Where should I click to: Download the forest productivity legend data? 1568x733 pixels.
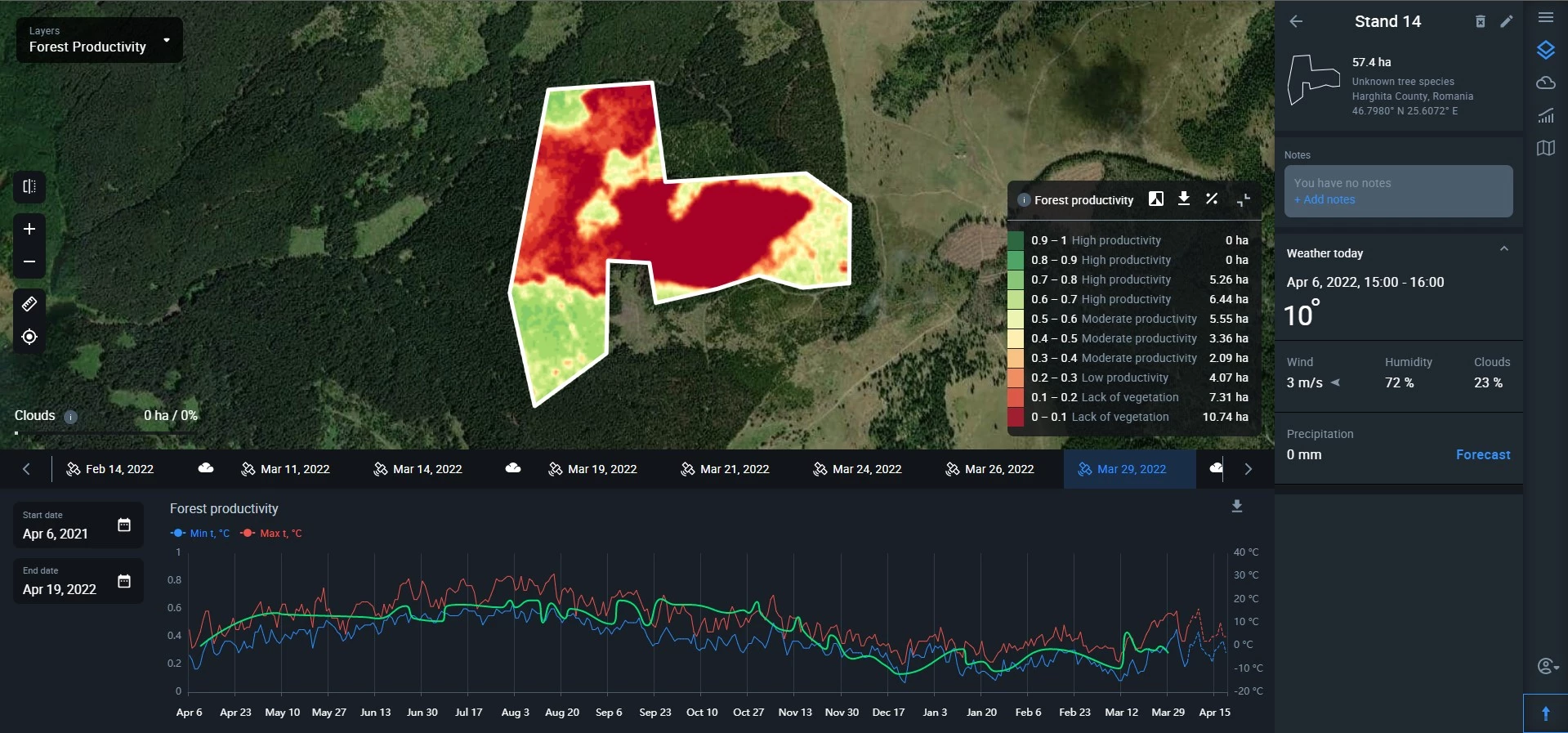point(1183,199)
